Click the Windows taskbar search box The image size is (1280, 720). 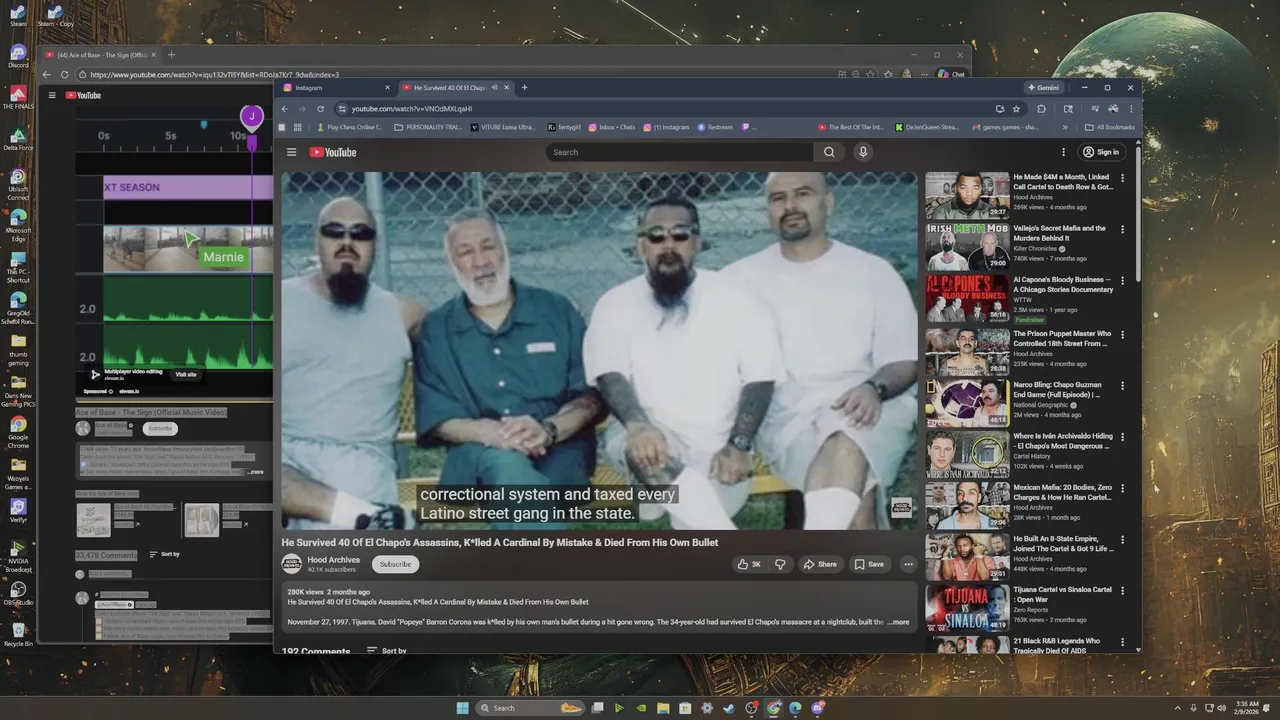[530, 708]
